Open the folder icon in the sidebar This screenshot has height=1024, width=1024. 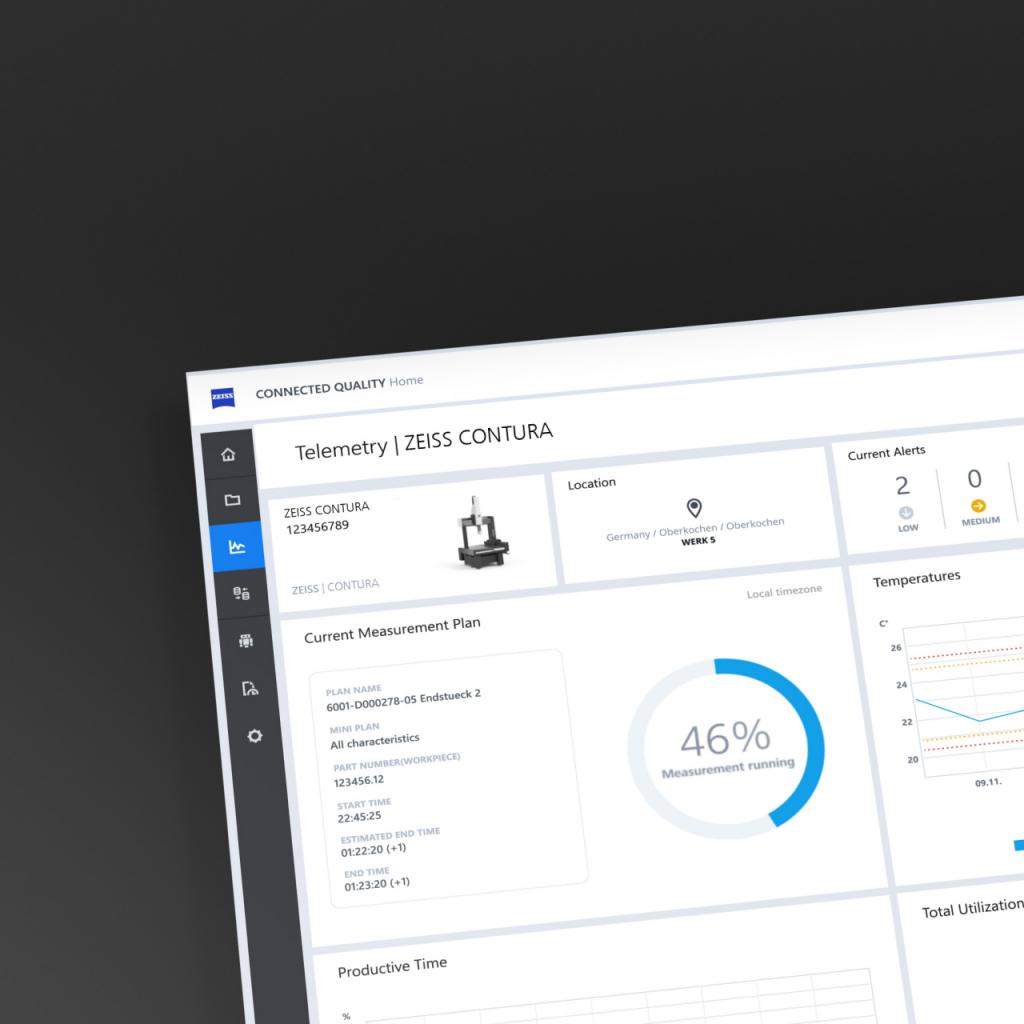230,499
